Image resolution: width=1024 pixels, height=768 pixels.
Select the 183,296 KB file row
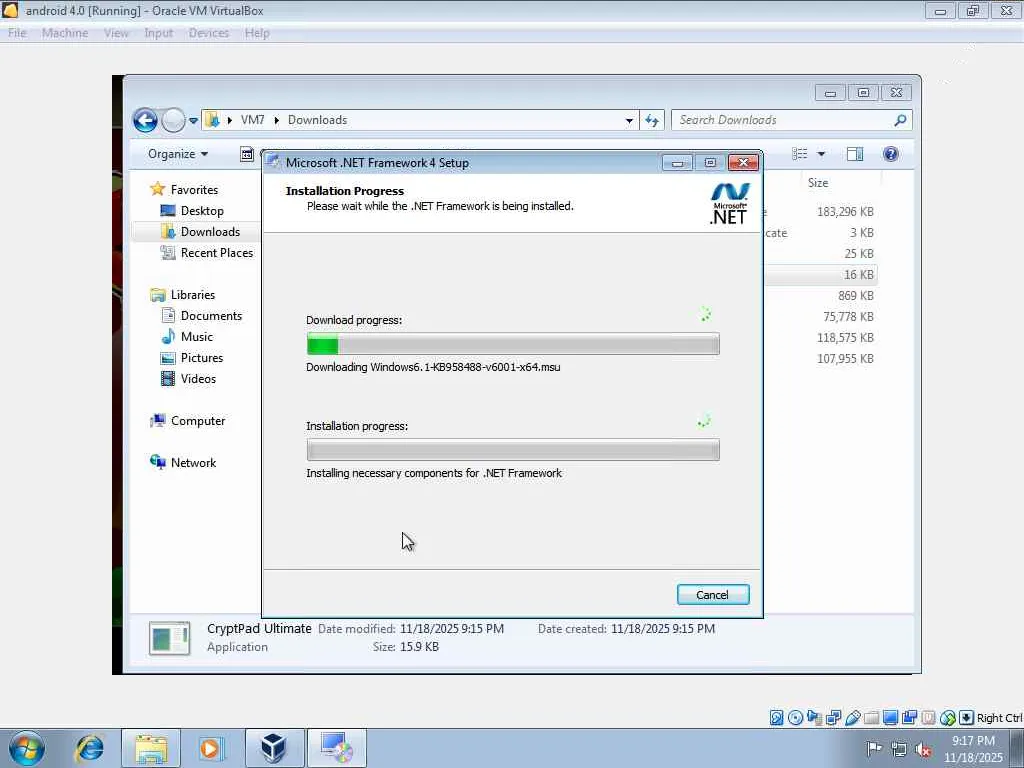820,212
